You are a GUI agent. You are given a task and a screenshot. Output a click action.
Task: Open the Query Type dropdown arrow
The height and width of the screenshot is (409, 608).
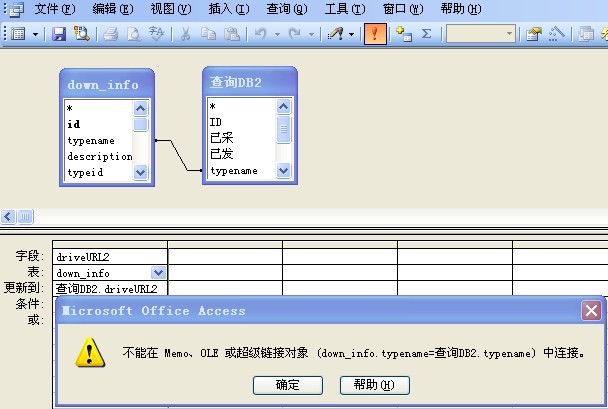click(x=351, y=35)
